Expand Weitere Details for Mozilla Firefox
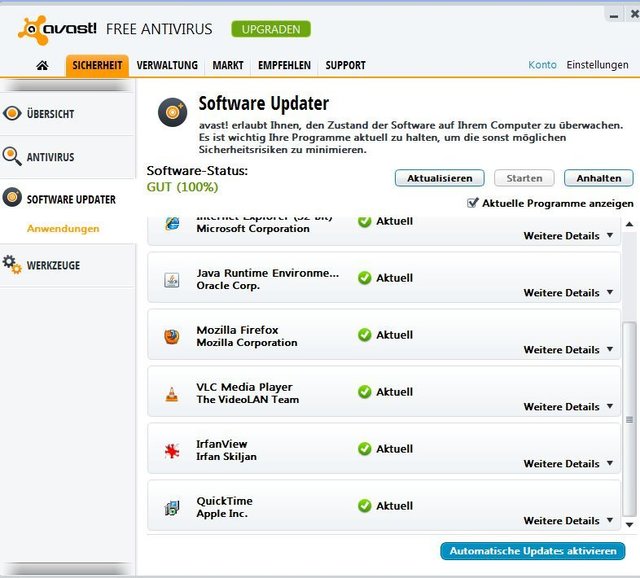This screenshot has height=578, width=640. coord(568,350)
